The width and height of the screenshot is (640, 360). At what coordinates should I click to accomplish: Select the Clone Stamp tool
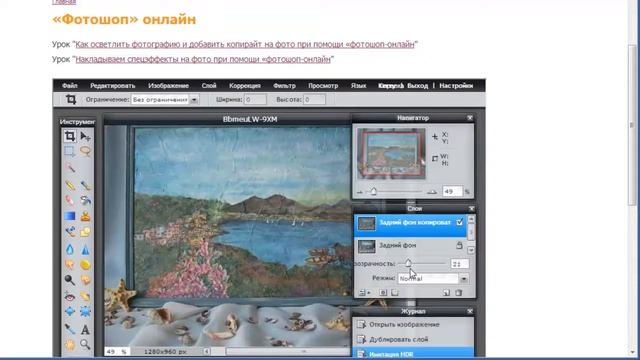[x=85, y=216]
